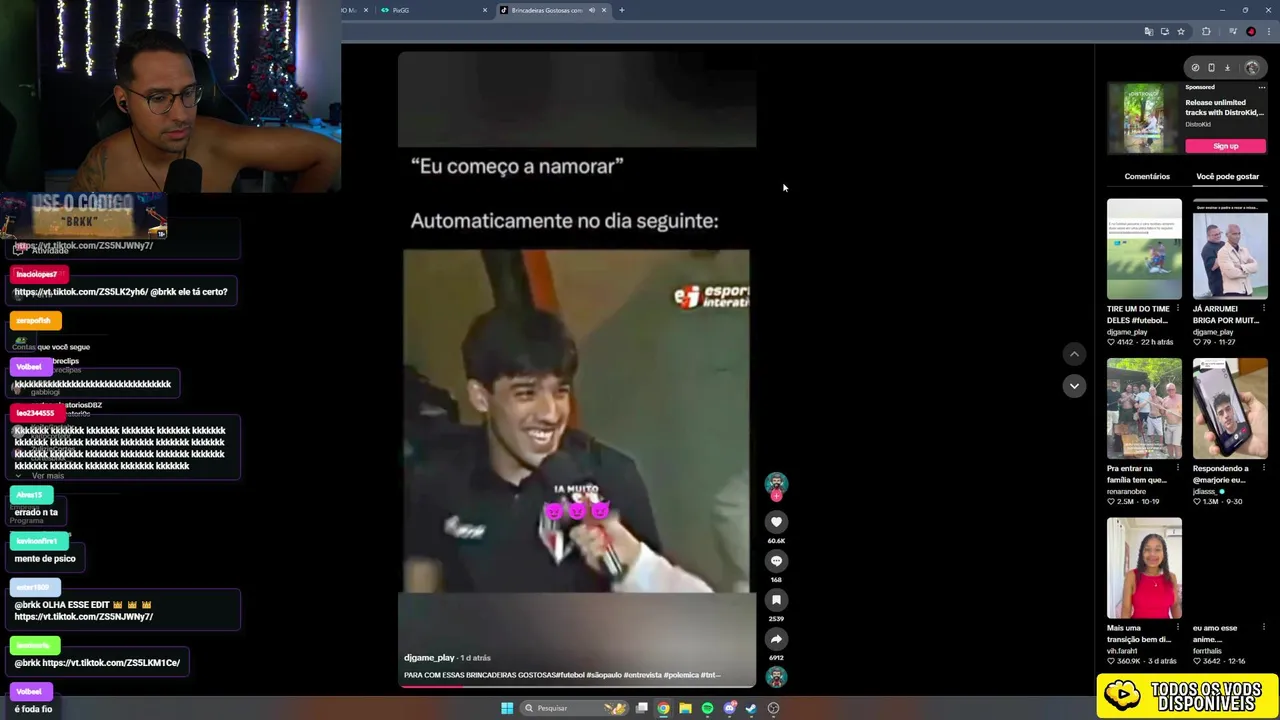Open the download icon in the floating pill
This screenshot has height=720, width=1280.
(x=1227, y=68)
